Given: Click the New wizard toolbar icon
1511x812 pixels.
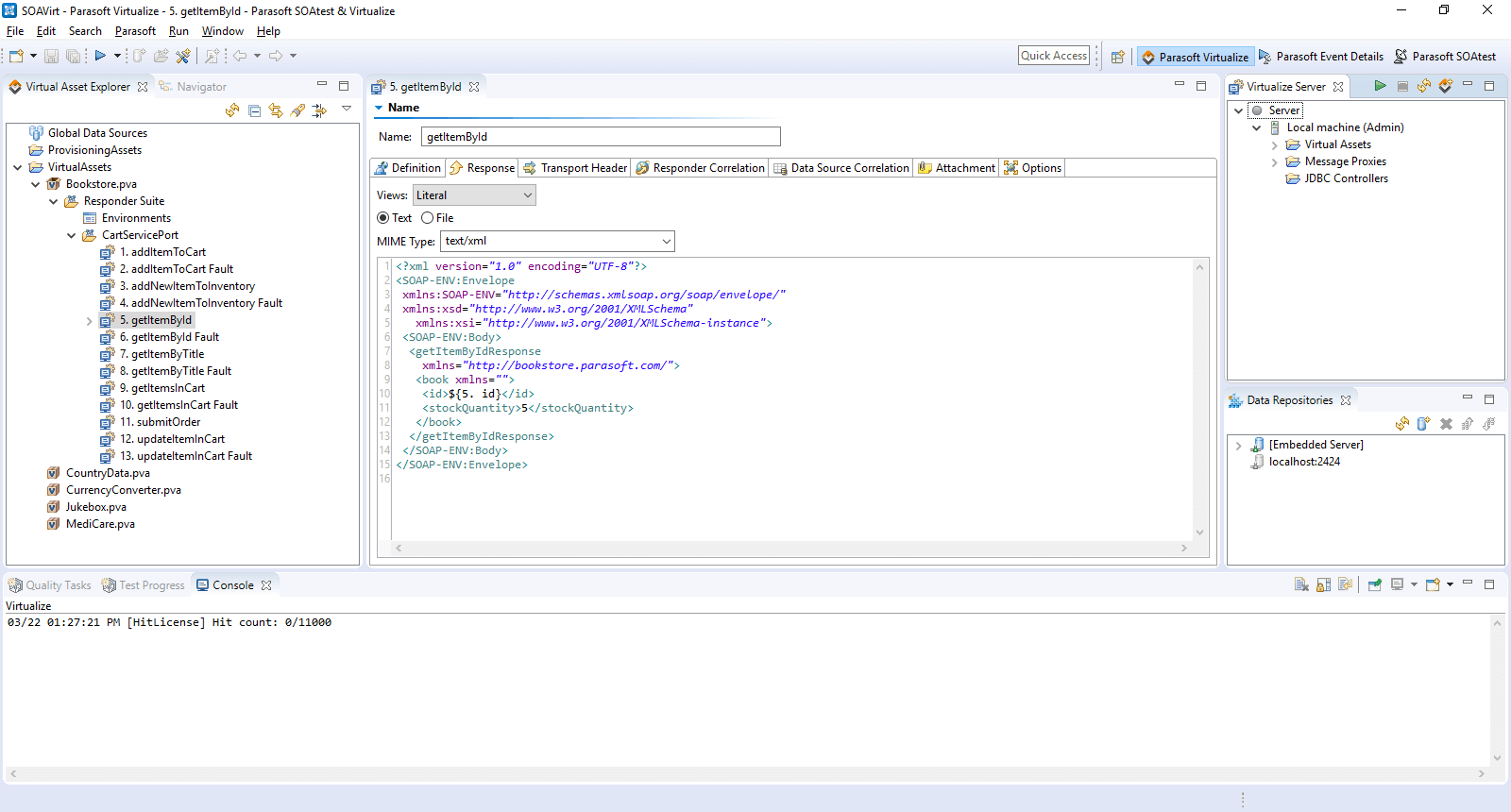Looking at the screenshot, I should (16, 56).
